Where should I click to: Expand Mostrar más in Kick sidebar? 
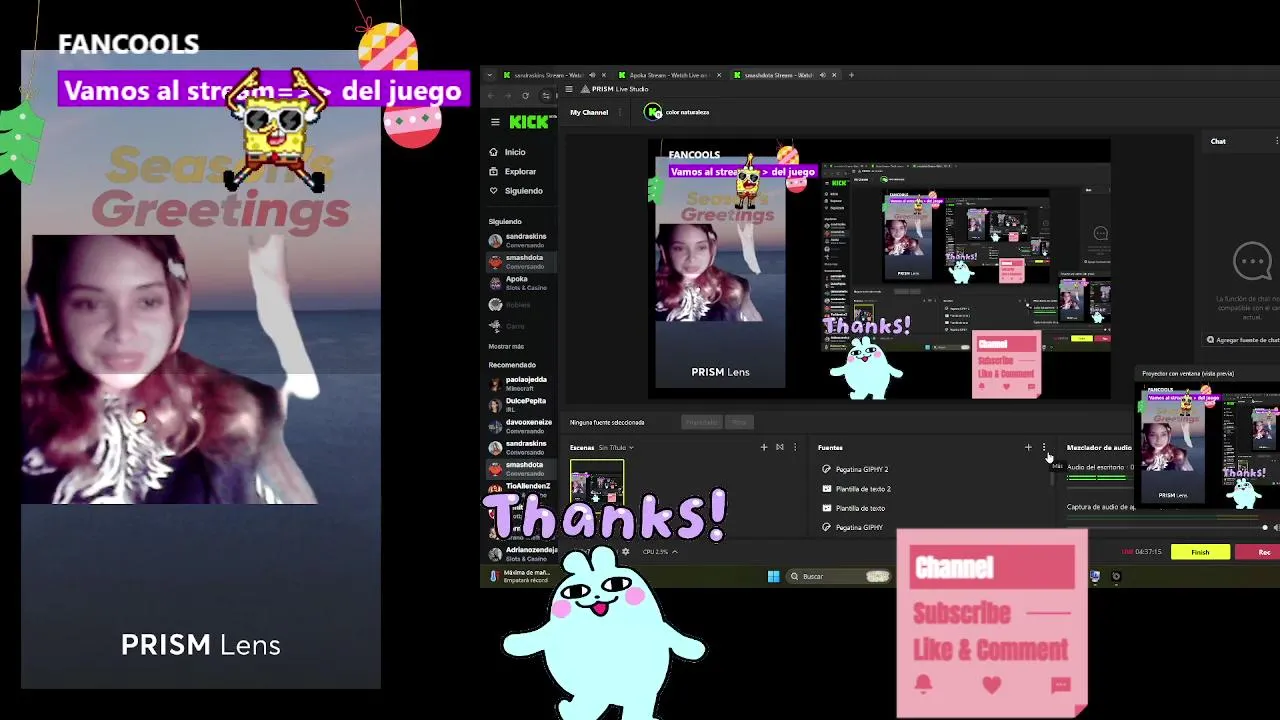(506, 346)
